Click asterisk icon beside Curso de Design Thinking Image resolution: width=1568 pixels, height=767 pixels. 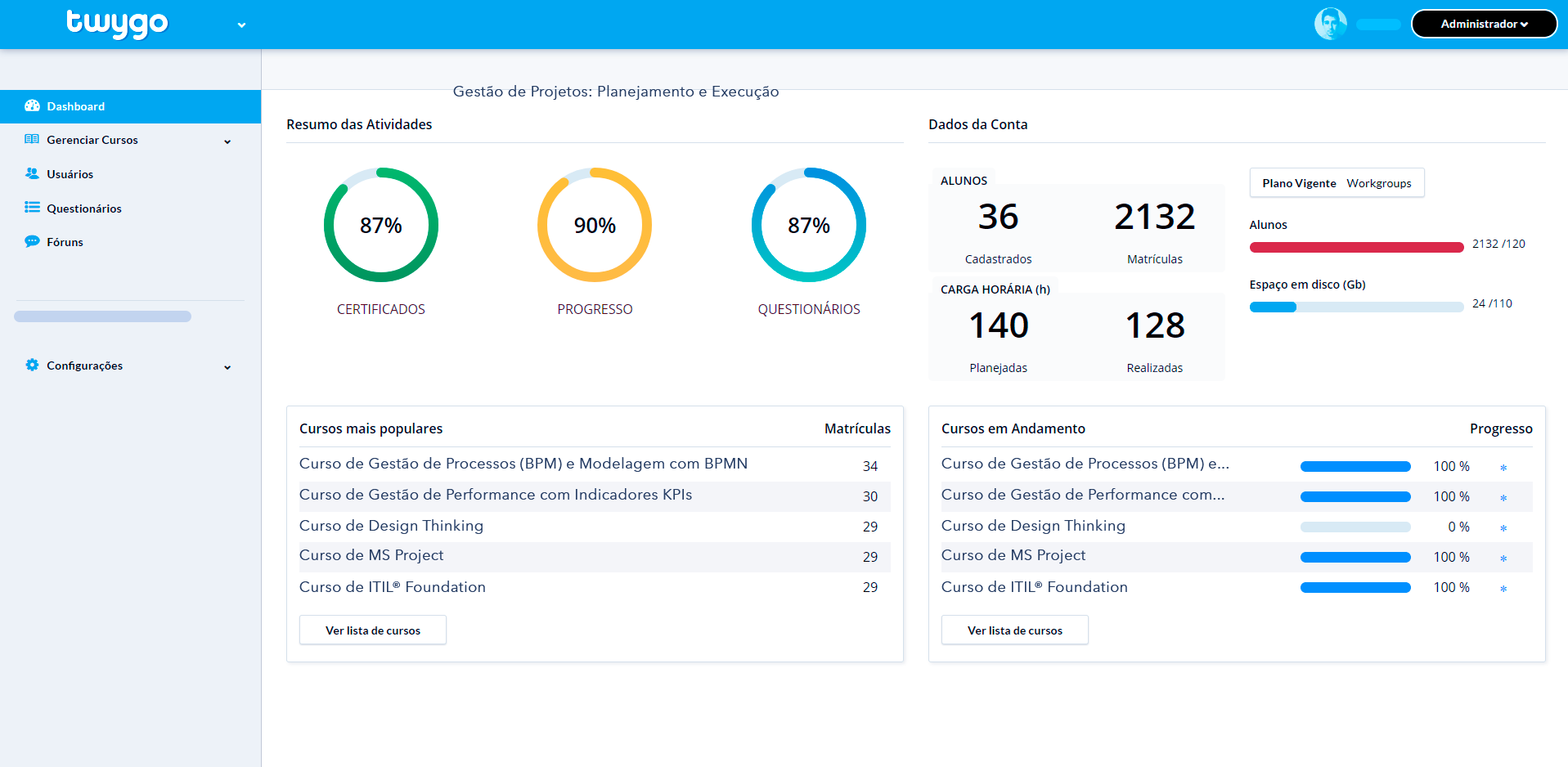point(1503,528)
